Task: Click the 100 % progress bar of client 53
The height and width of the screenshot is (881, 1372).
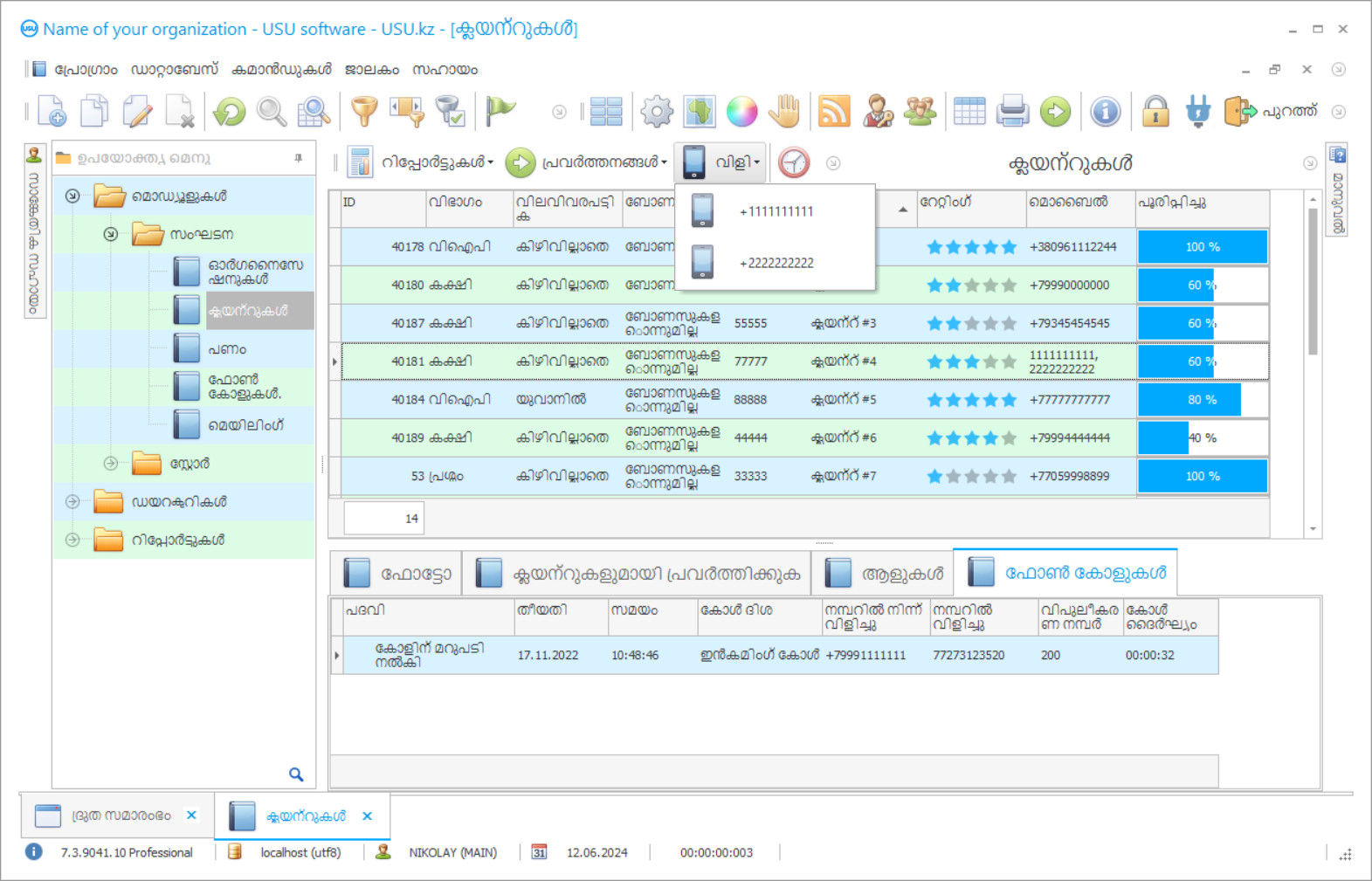Action: click(x=1202, y=476)
